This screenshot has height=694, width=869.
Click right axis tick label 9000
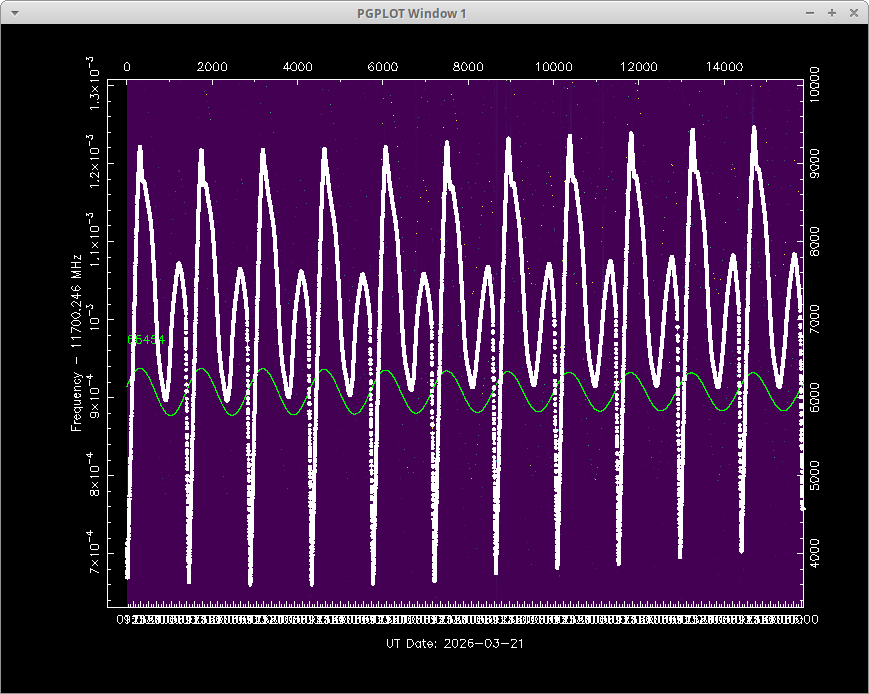coord(814,164)
